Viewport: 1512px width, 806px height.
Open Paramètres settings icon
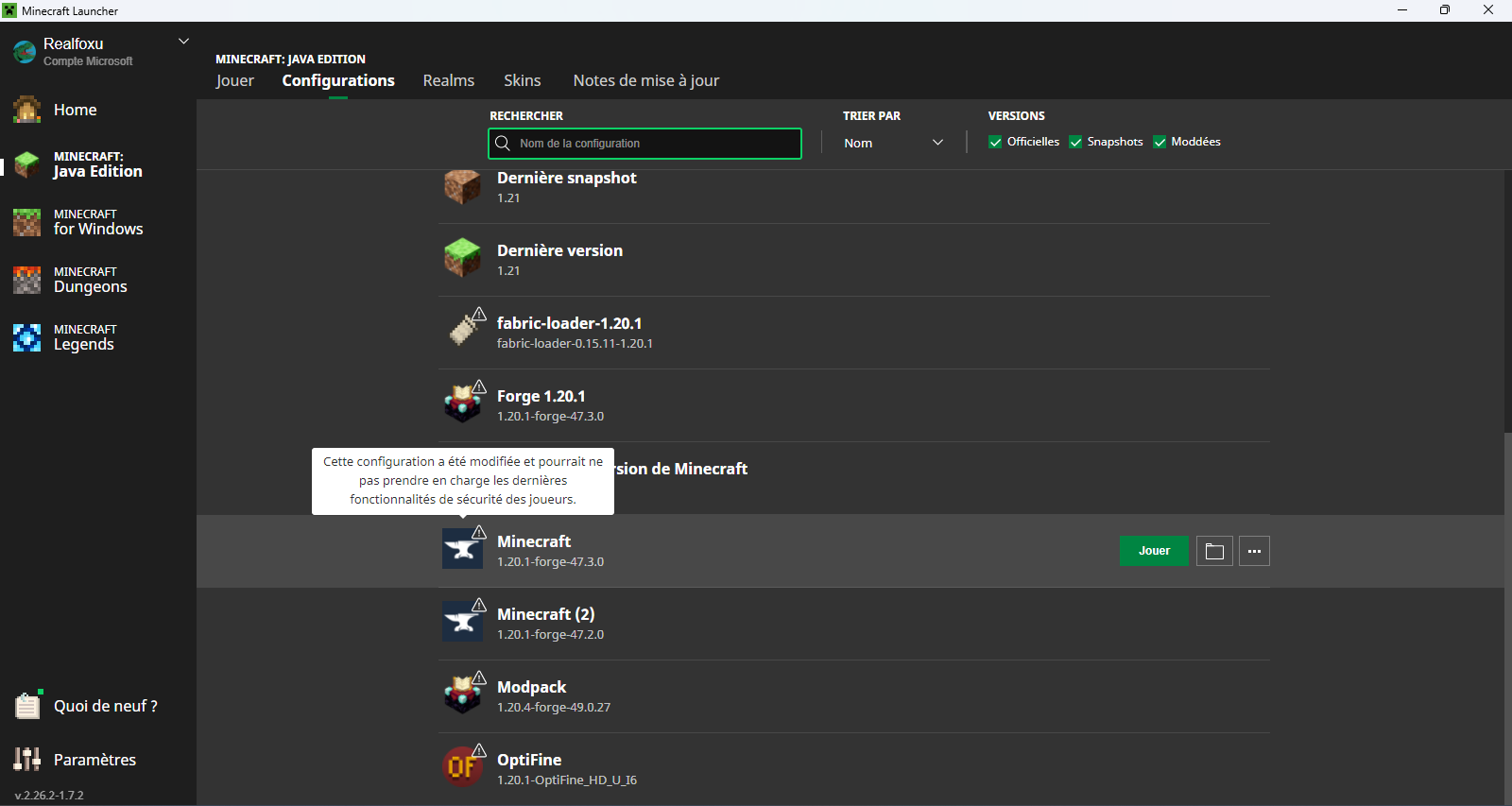pyautogui.click(x=27, y=759)
